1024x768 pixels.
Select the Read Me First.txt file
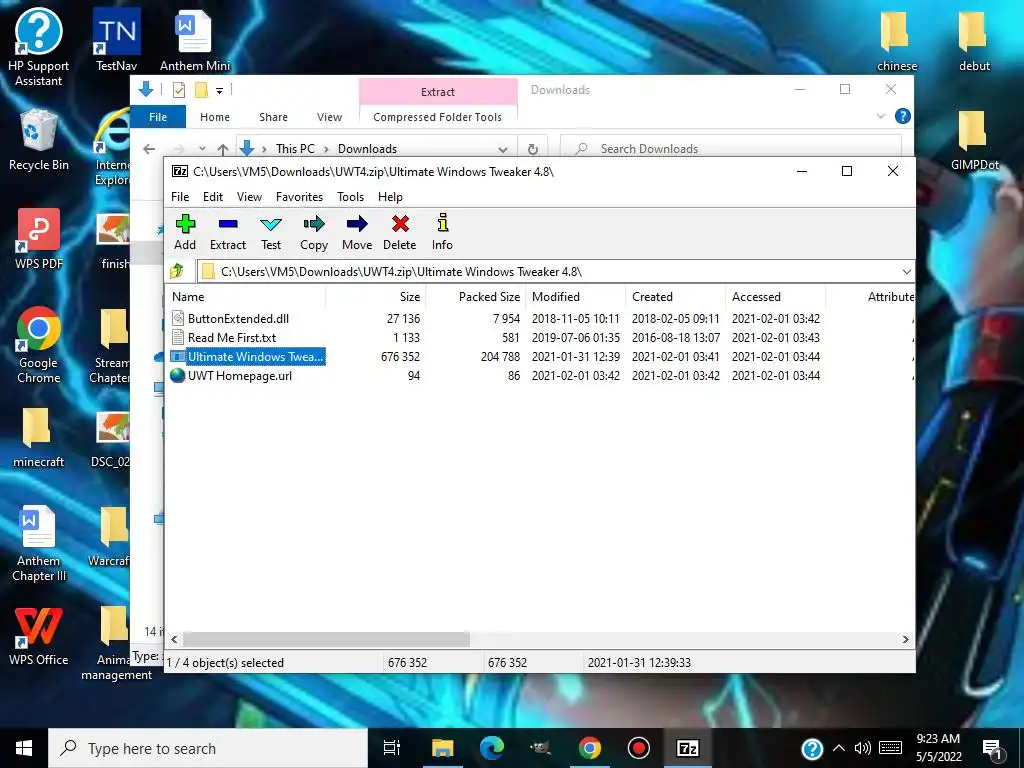point(232,338)
